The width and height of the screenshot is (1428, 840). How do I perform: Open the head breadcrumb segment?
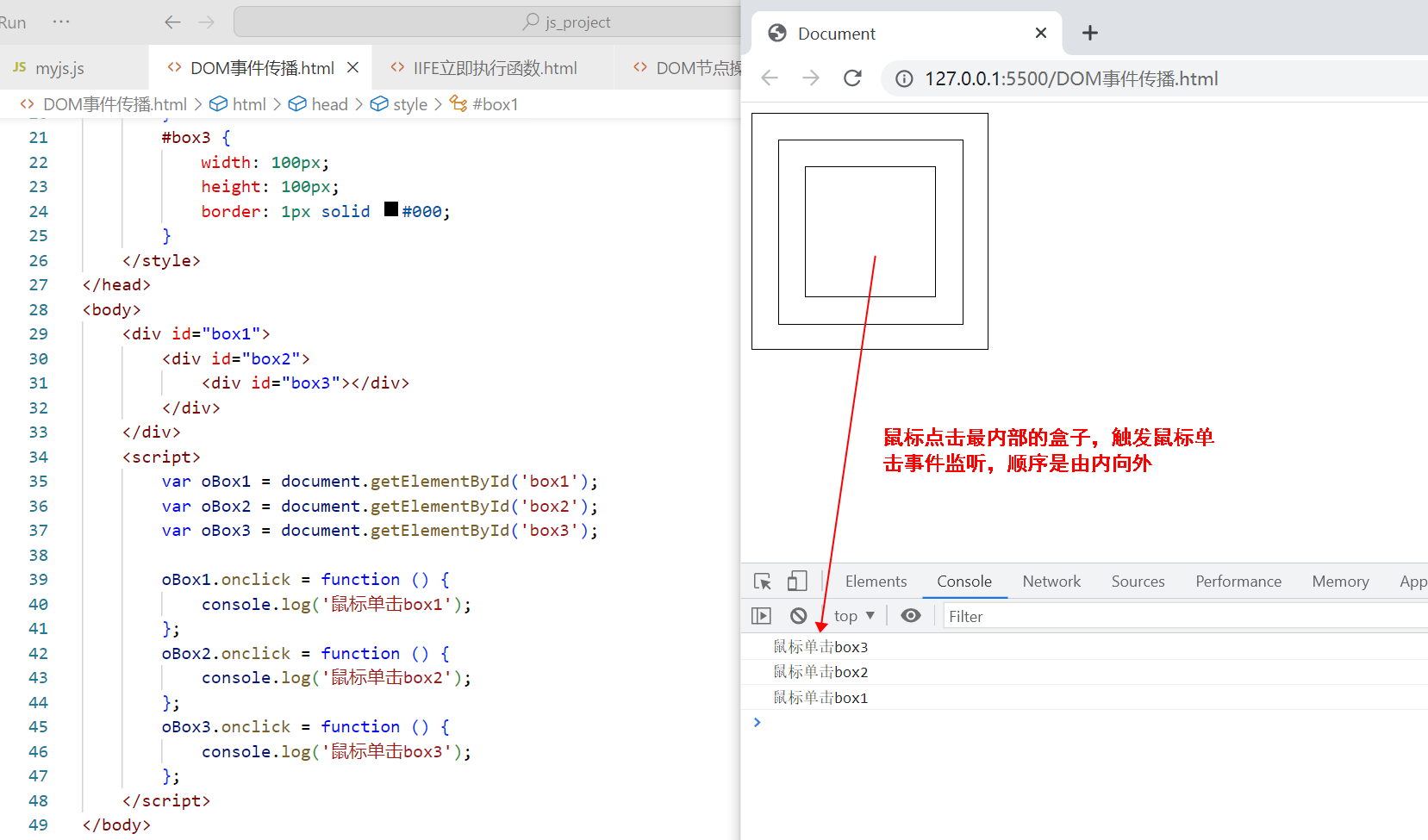[x=329, y=104]
